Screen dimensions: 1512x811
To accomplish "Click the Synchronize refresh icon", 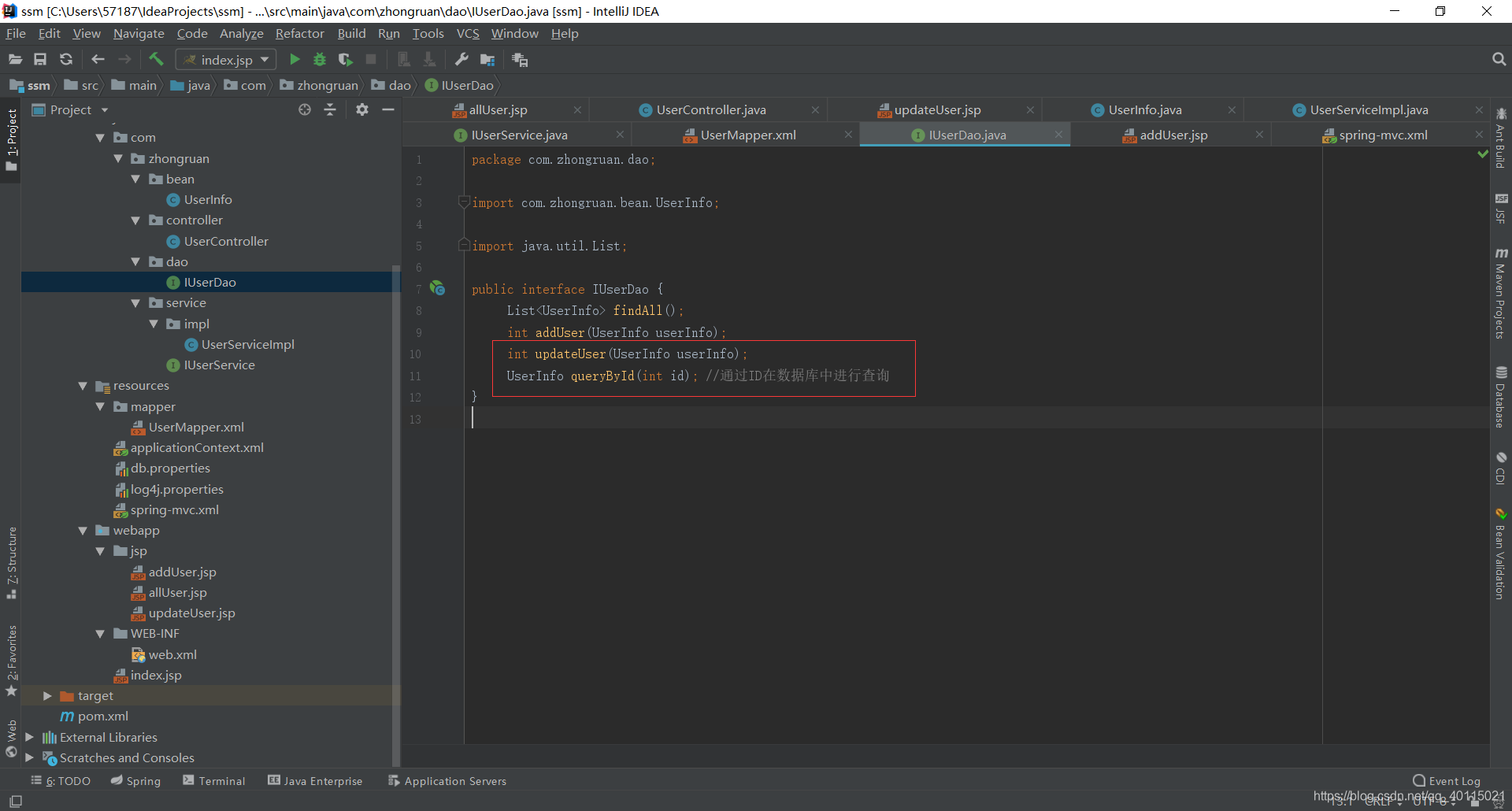I will 66,60.
